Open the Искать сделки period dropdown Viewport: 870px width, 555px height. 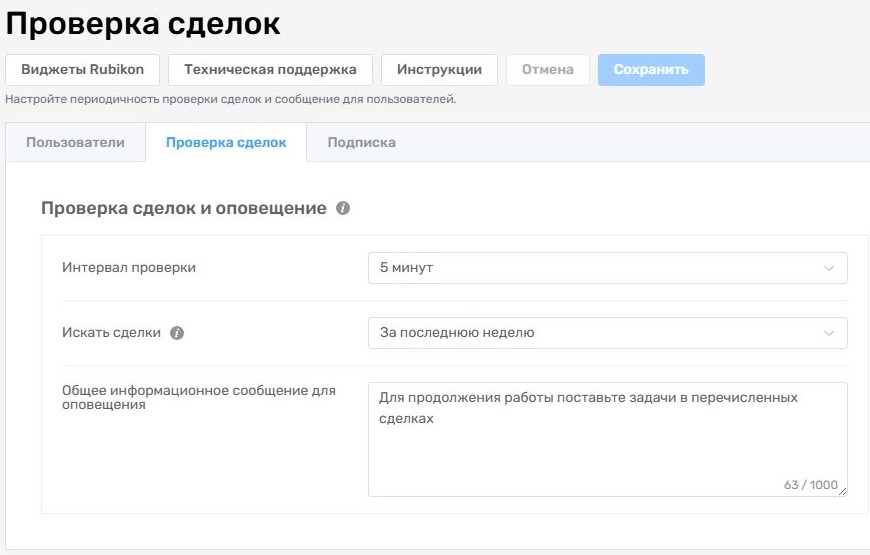point(608,333)
